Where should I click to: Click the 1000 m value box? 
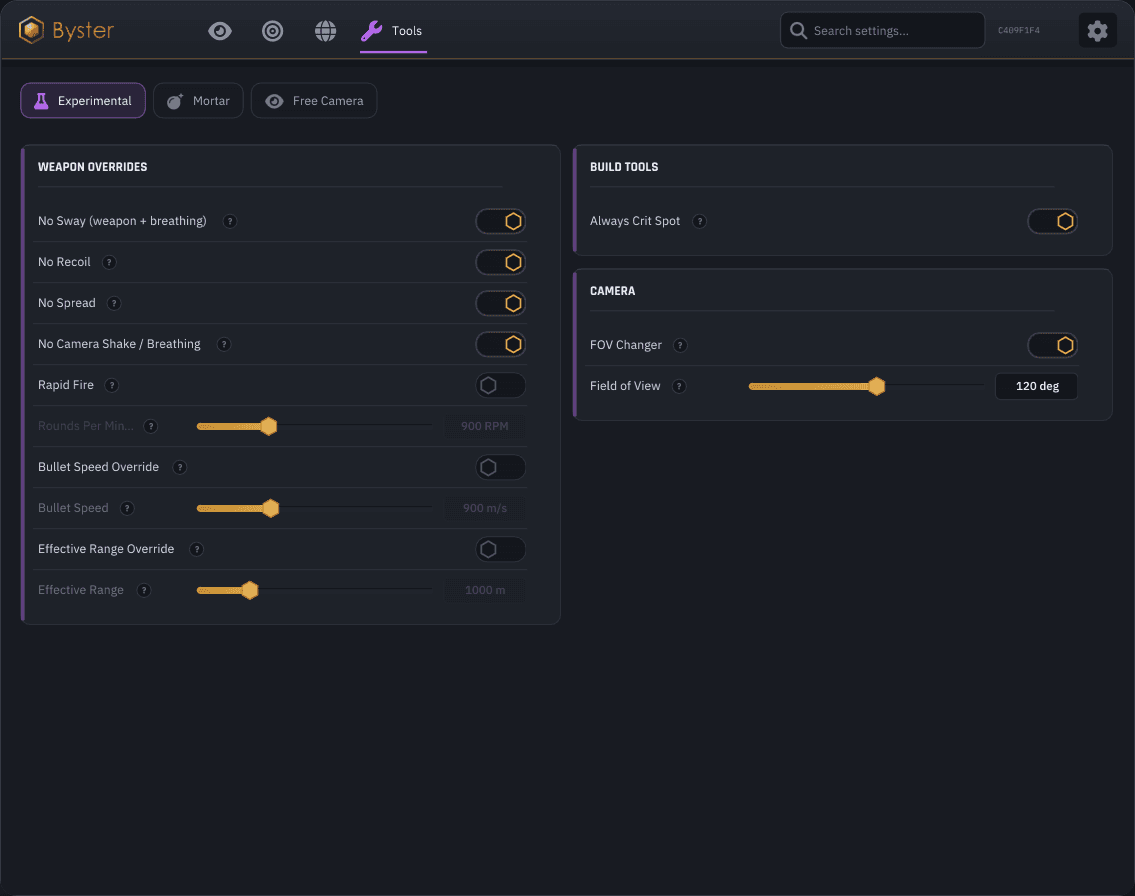pos(484,591)
